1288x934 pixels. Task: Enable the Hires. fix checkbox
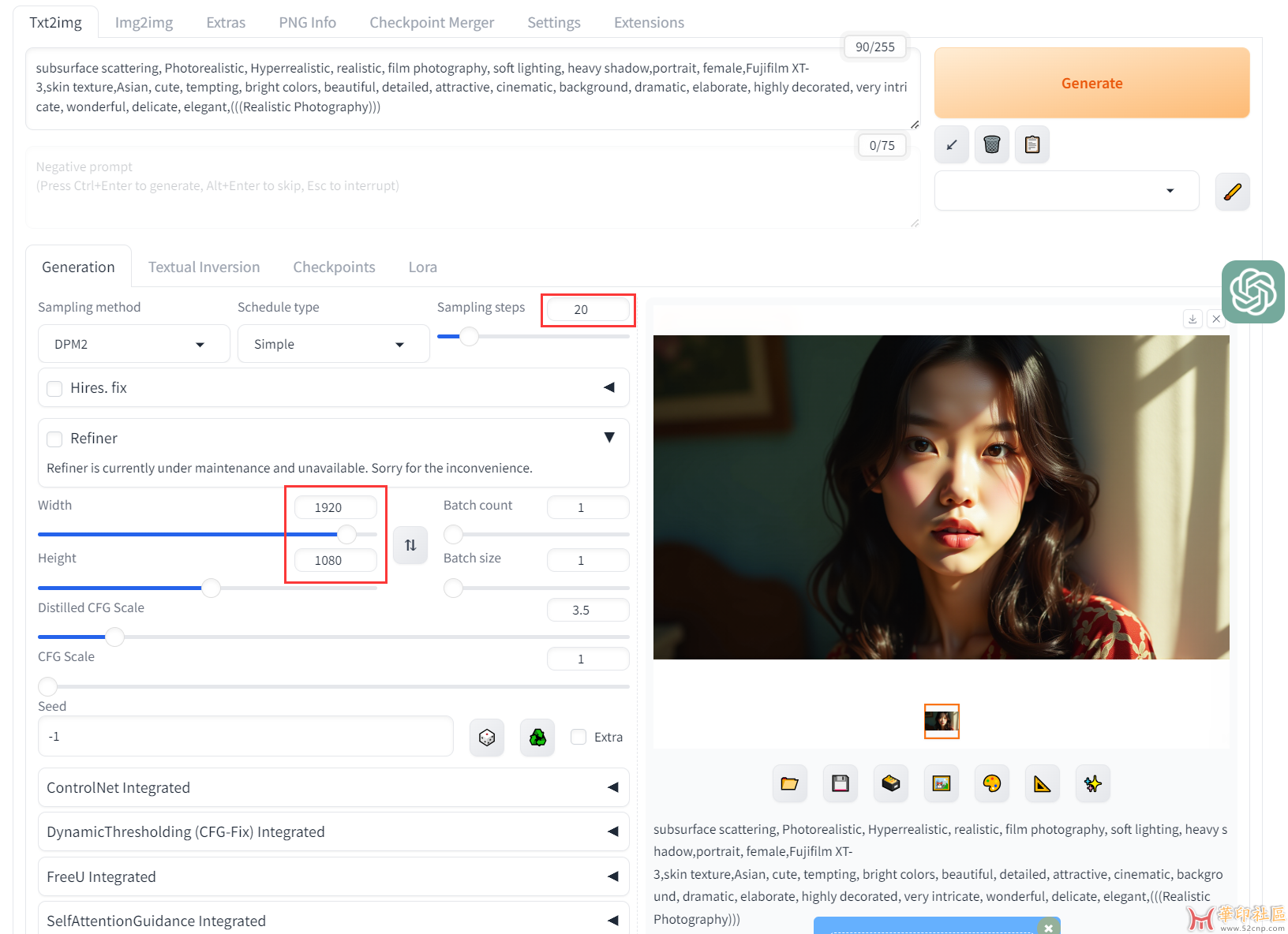(55, 388)
